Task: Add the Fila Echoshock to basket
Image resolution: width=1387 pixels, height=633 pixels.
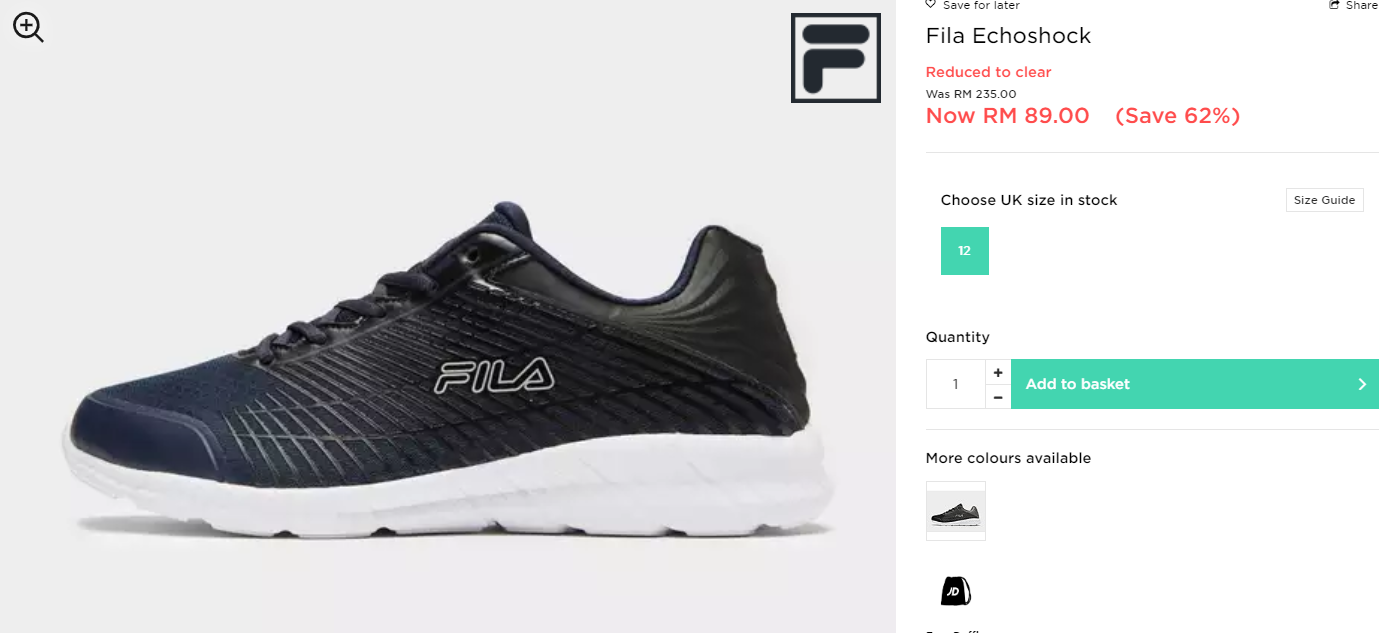Action: click(x=1195, y=384)
